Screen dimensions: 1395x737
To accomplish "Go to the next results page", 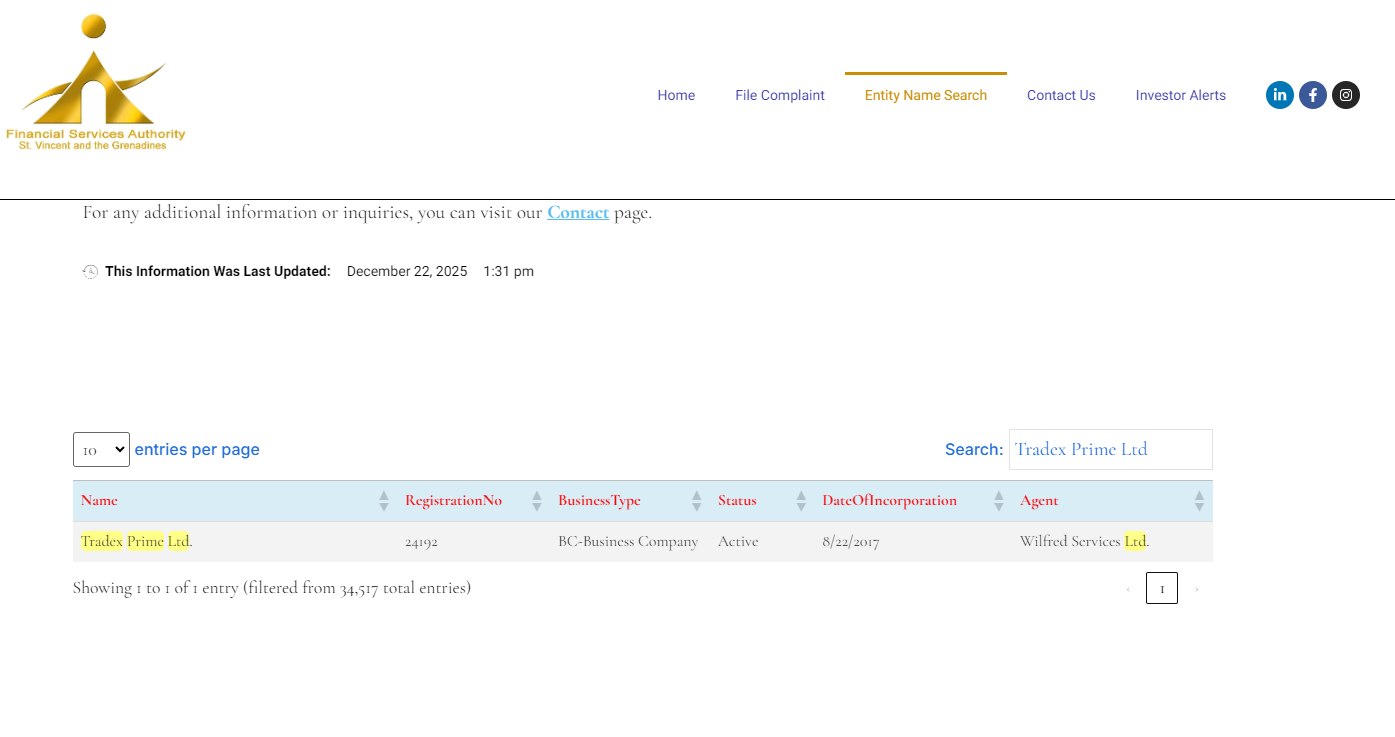I will click(x=1196, y=589).
